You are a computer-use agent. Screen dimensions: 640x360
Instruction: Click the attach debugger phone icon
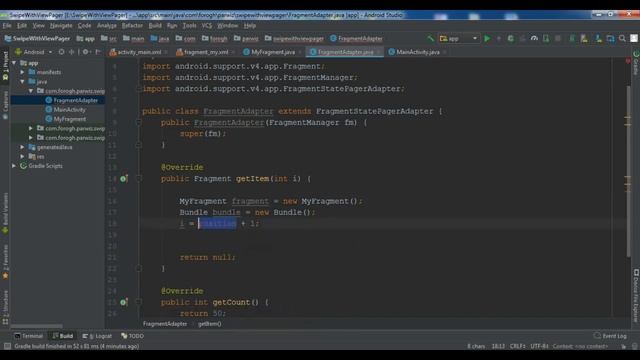pyautogui.click(x=546, y=38)
